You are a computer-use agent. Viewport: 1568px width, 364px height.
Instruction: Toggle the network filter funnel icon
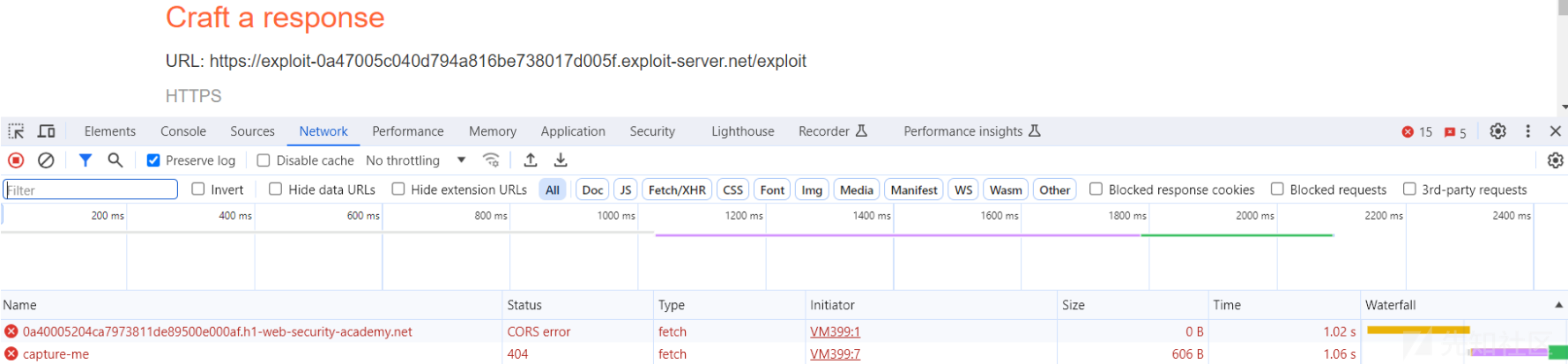pos(85,160)
